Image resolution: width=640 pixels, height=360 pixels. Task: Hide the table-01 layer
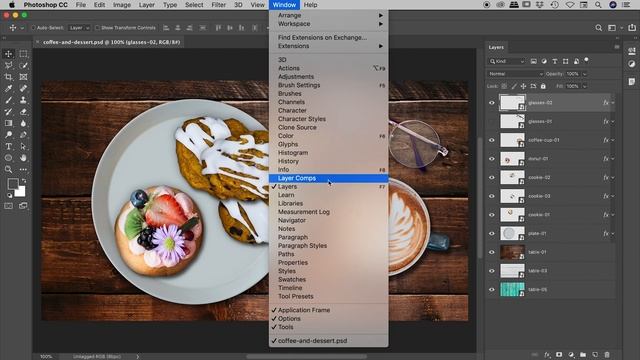(x=491, y=252)
